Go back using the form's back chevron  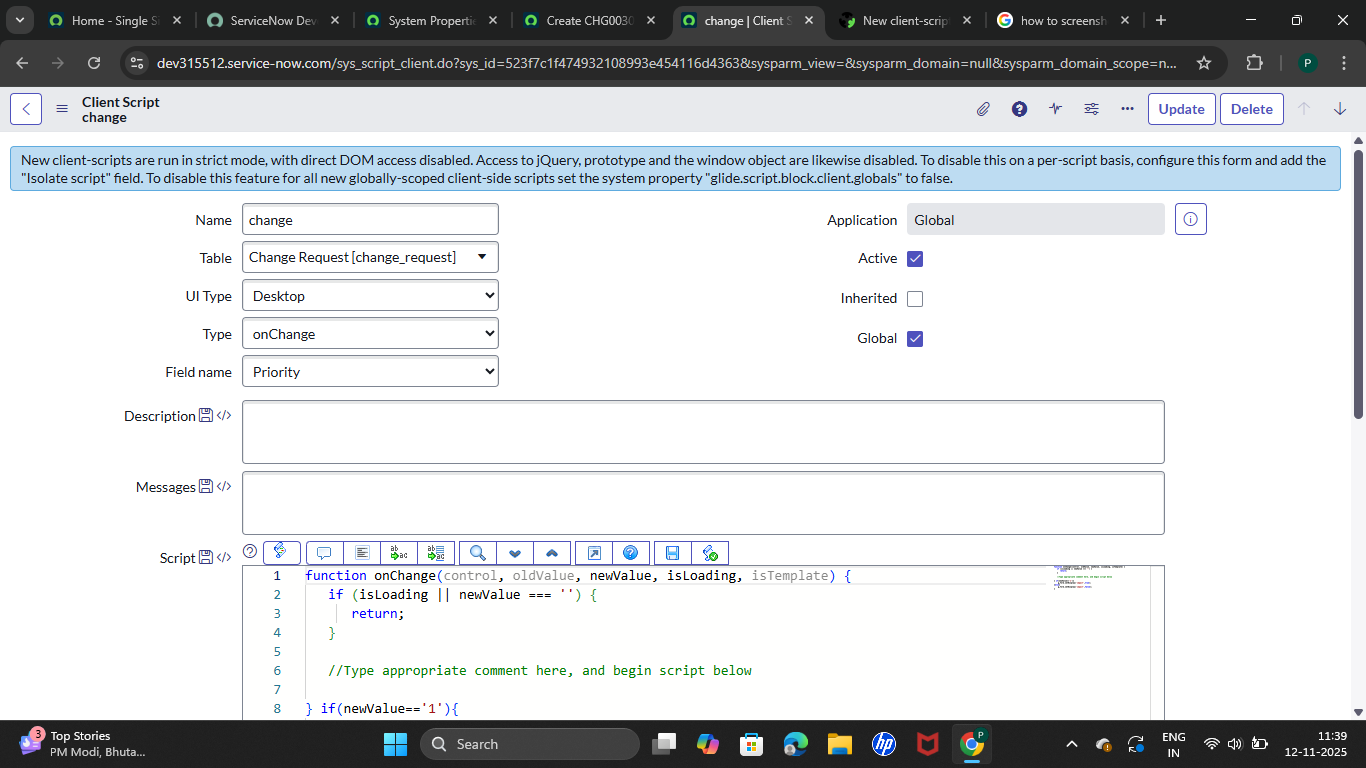(26, 109)
